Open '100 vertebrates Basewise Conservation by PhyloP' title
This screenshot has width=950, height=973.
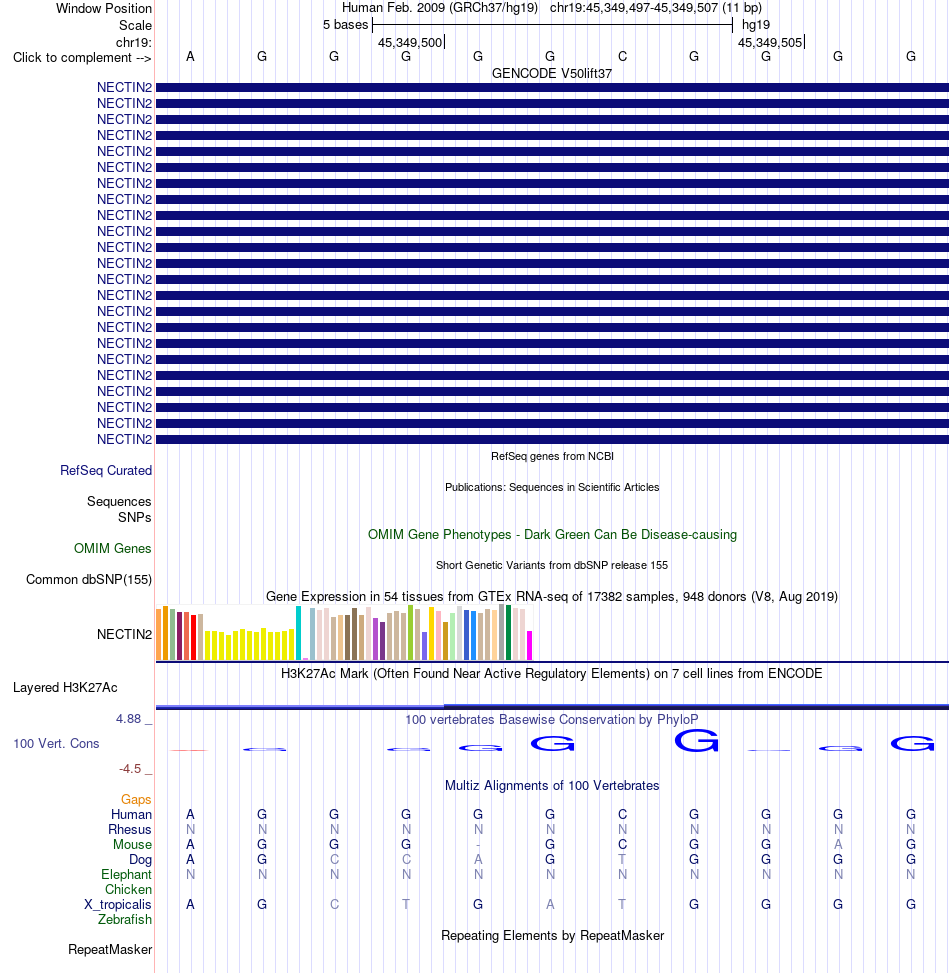552,719
